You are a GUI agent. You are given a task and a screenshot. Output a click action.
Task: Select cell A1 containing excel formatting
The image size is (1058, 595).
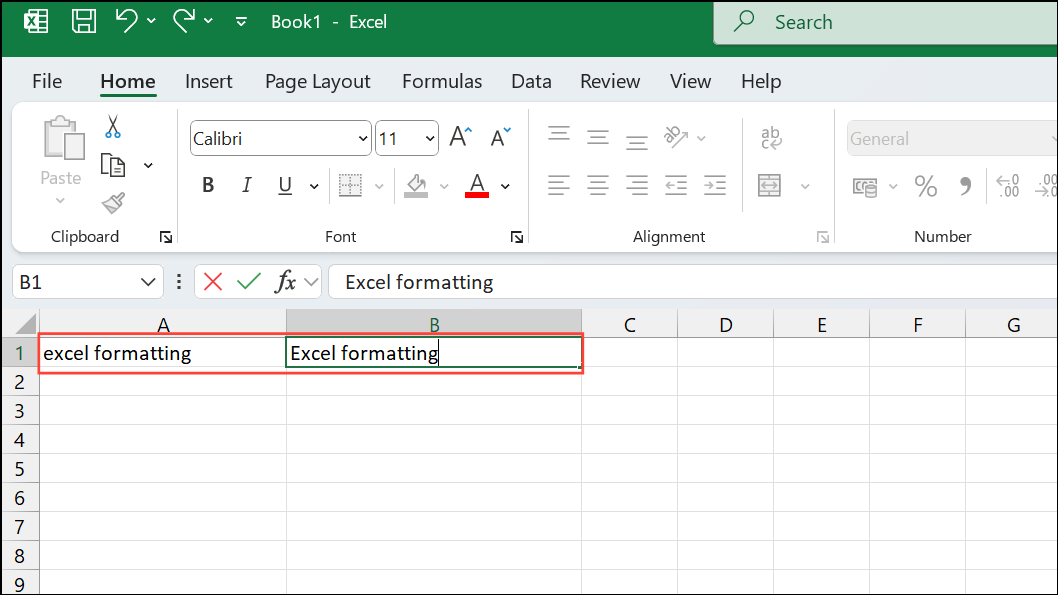pos(162,353)
